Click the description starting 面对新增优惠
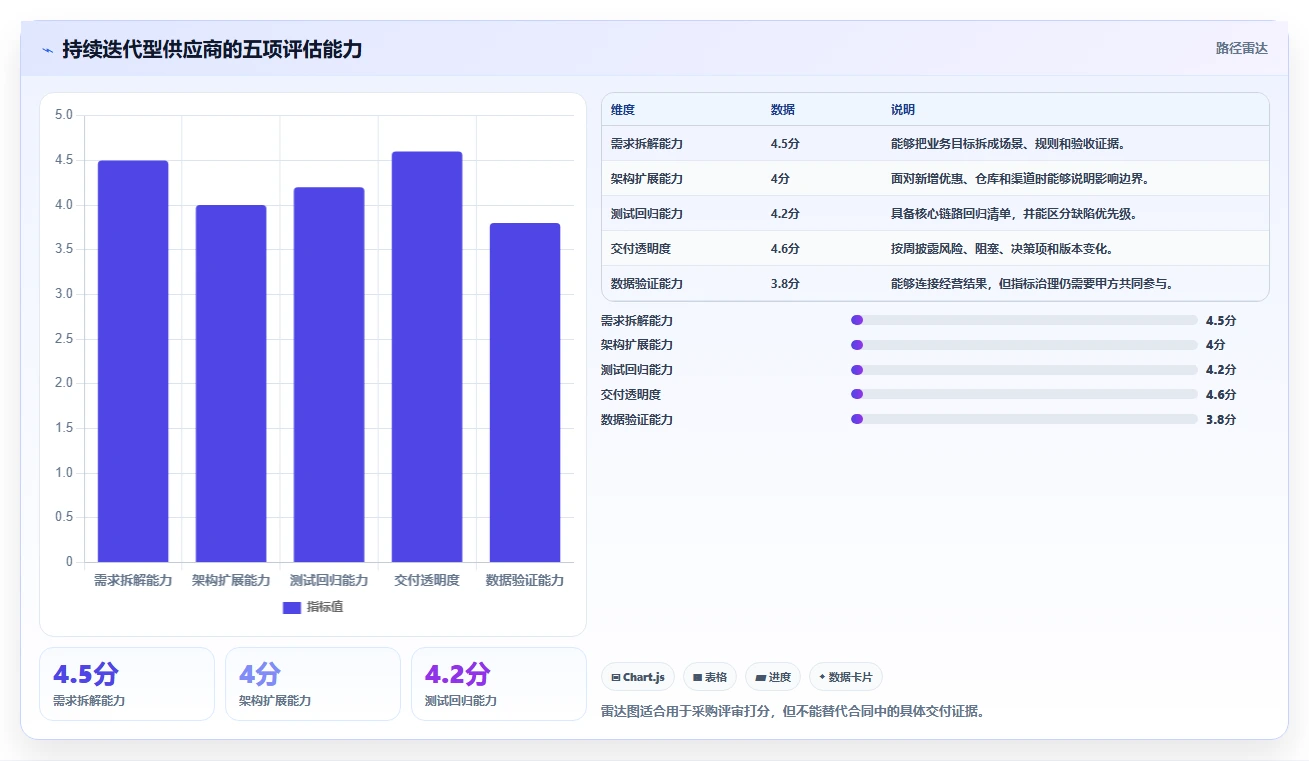Viewport: 1309px width, 761px height. tap(1020, 179)
